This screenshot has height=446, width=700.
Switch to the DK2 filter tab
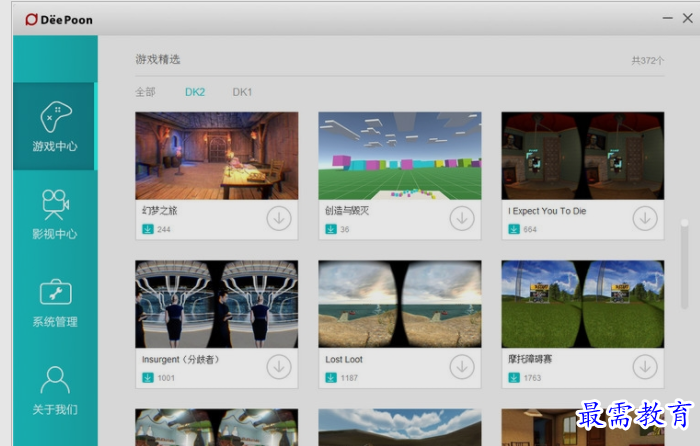coord(195,92)
